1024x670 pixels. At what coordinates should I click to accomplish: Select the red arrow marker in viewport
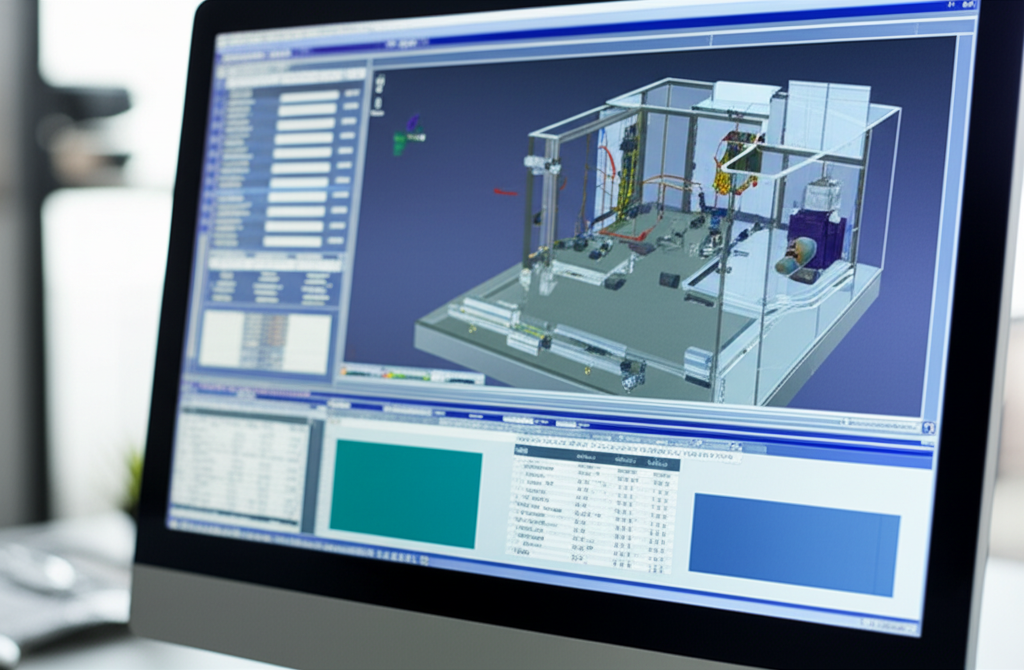506,191
